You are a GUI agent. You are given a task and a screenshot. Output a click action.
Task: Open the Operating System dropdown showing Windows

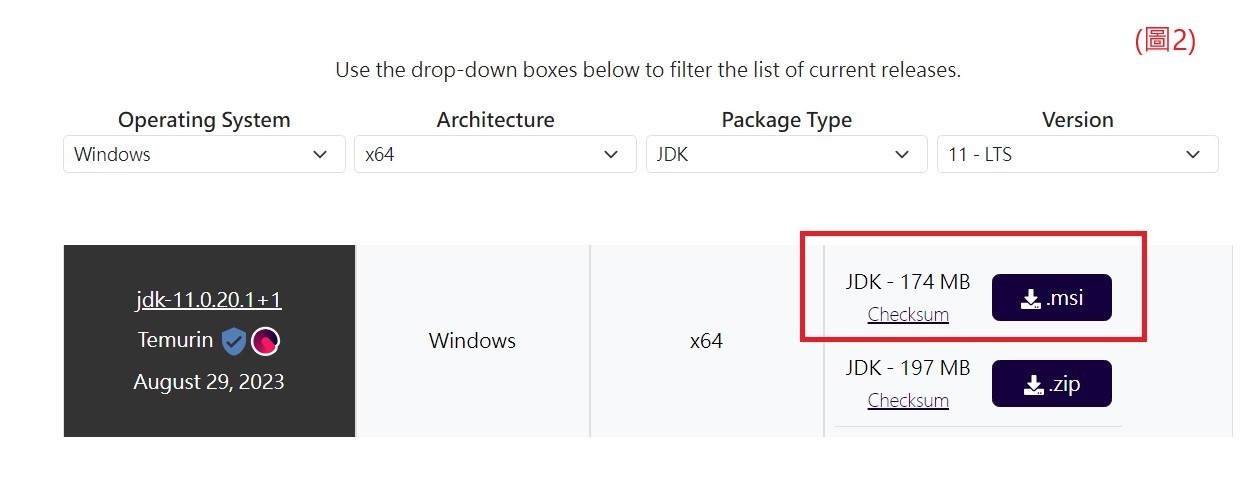tap(204, 154)
